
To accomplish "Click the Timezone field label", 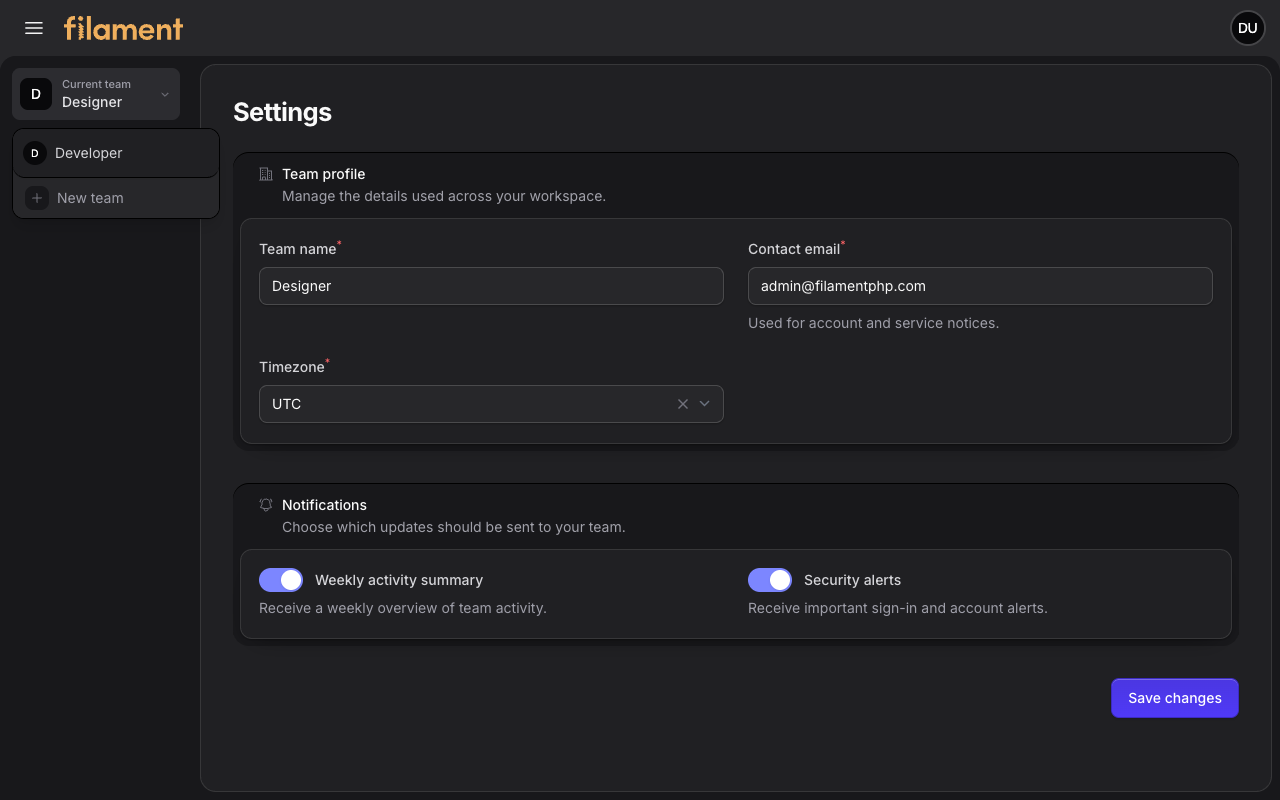I will 292,367.
